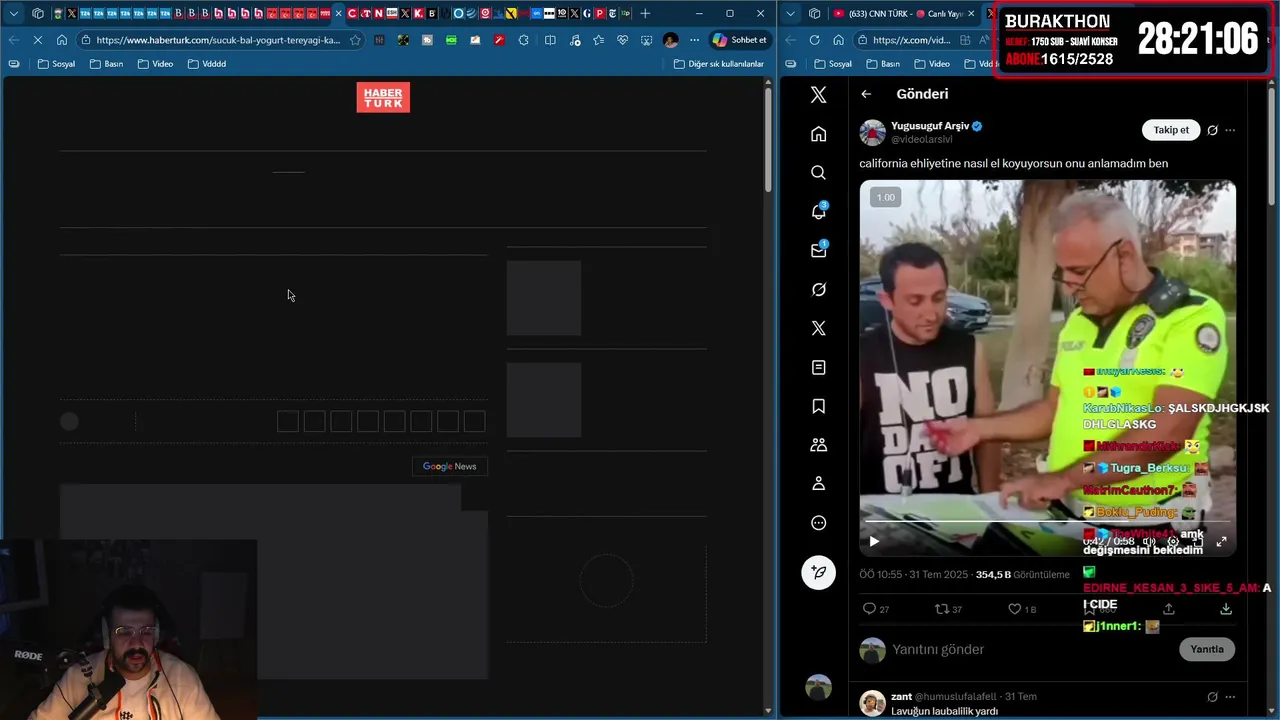The width and height of the screenshot is (1280, 720).
Task: Open a new tab with plus button
Action: click(645, 13)
